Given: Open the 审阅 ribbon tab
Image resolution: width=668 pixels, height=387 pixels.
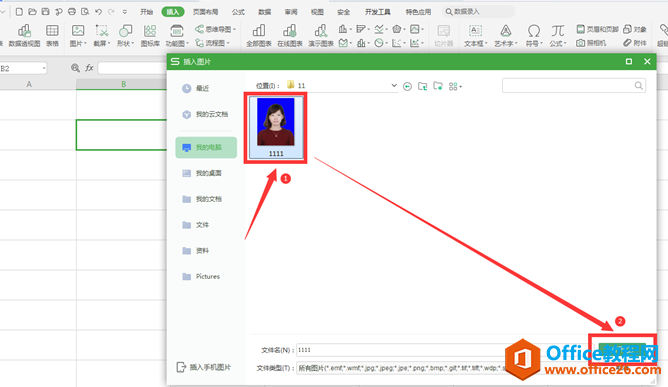Looking at the screenshot, I should [x=291, y=12].
